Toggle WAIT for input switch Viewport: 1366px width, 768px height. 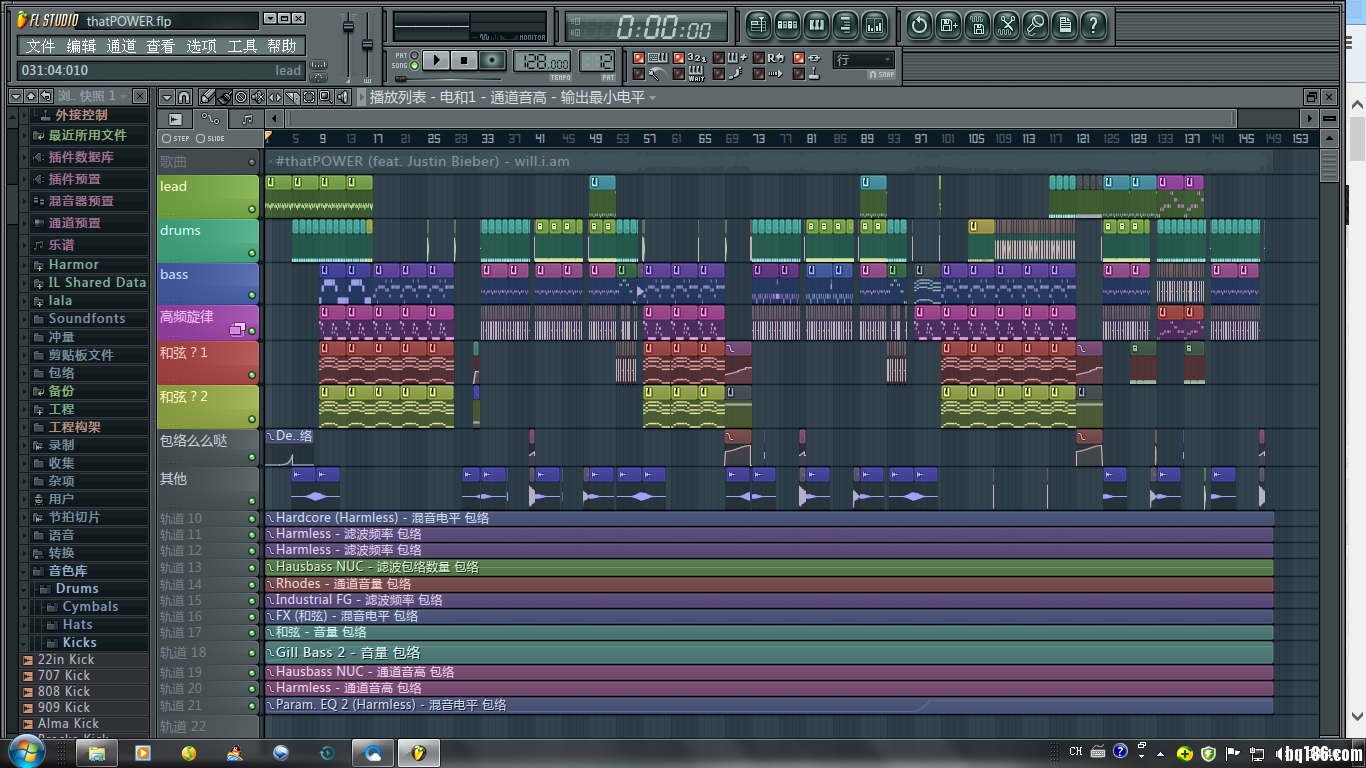coord(679,74)
